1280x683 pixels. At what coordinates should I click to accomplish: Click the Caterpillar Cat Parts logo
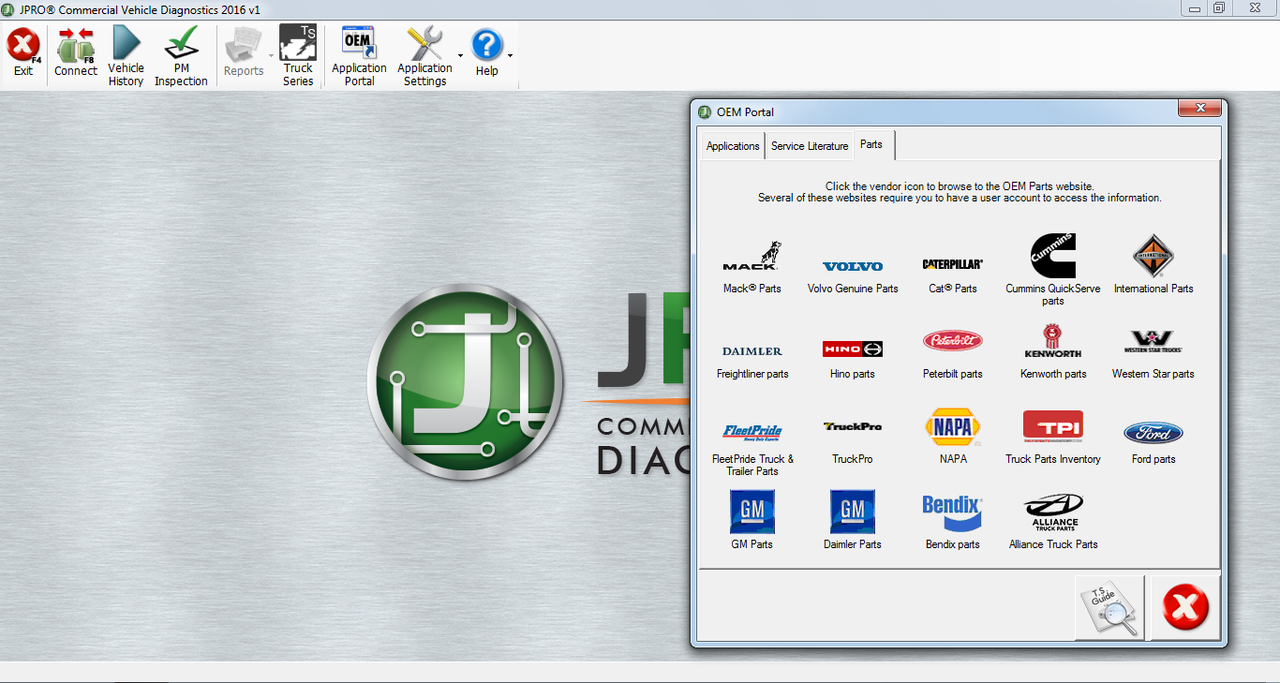pos(952,264)
